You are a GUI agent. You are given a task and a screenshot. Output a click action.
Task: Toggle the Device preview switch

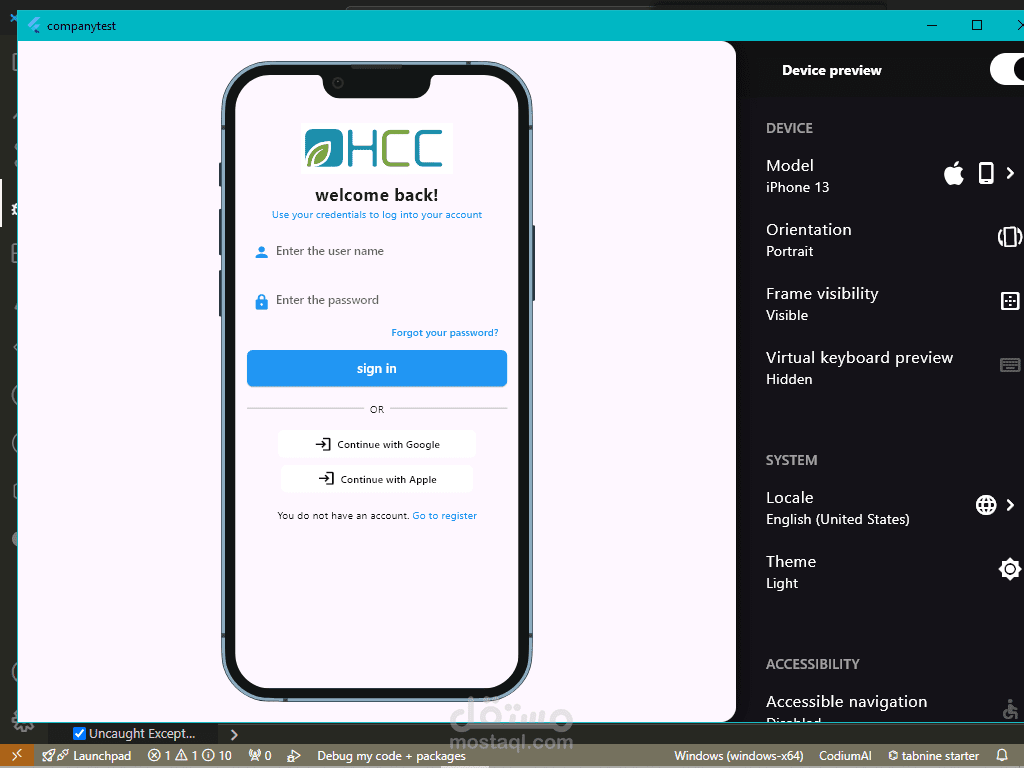[x=1008, y=69]
